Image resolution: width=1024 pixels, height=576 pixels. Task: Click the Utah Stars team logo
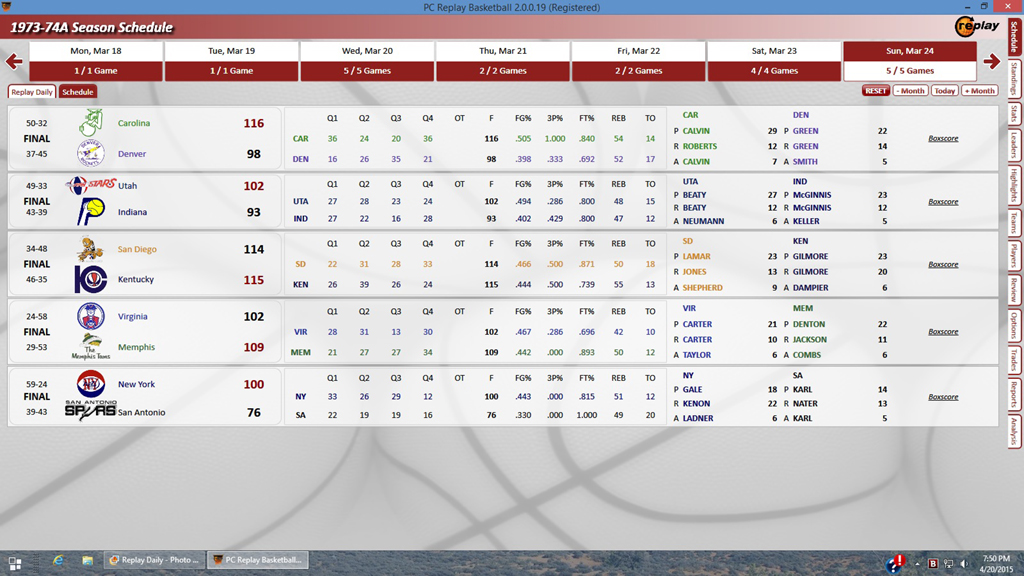coord(90,186)
